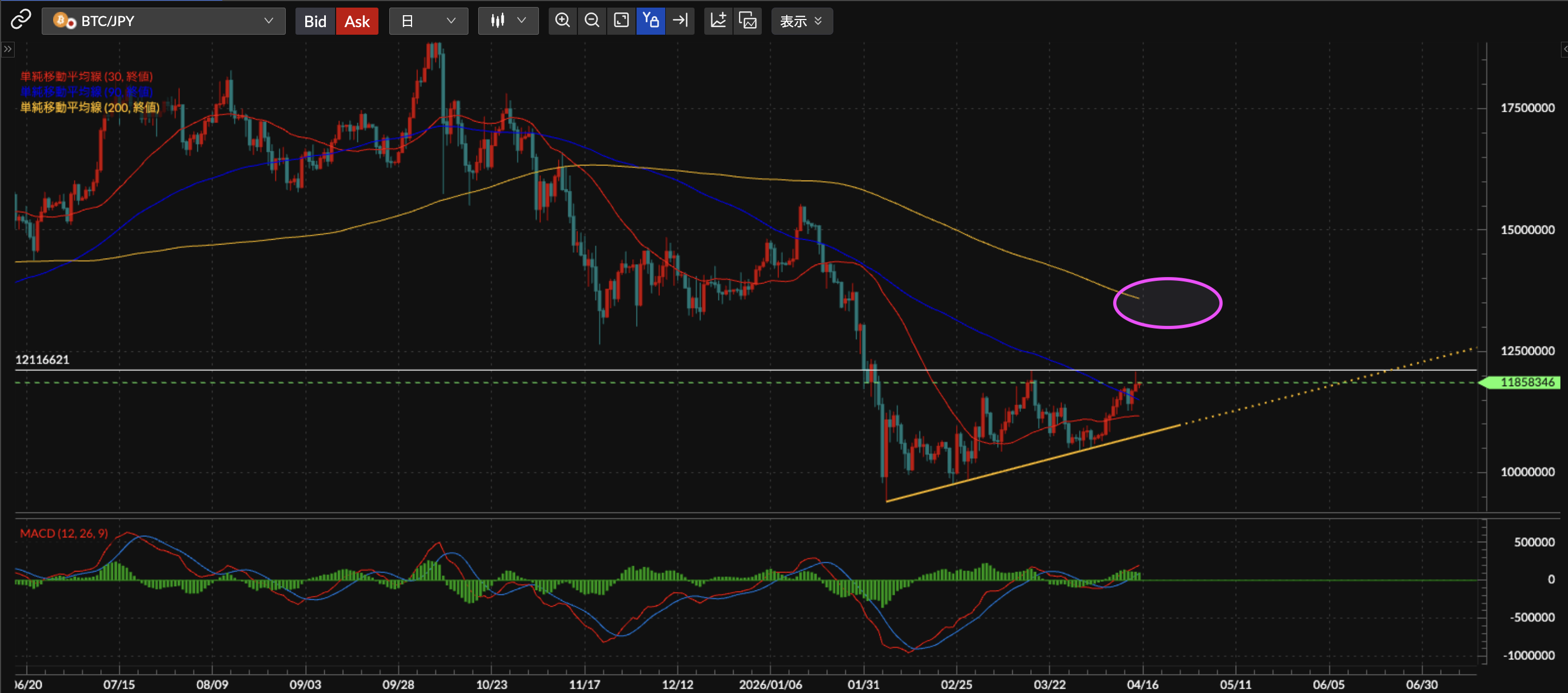Screen dimensions: 1568x693
Task: Open the candlestick chart type selector icon
Action: (507, 20)
